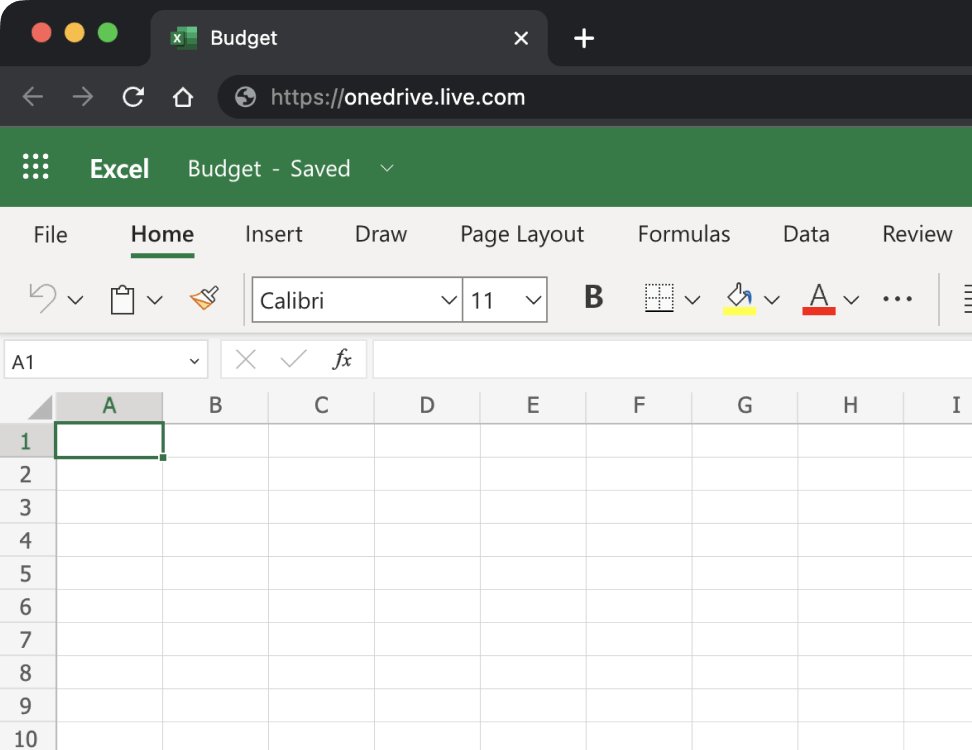Viewport: 972px width, 750px height.
Task: Expand the Budget file name chevron
Action: [387, 169]
